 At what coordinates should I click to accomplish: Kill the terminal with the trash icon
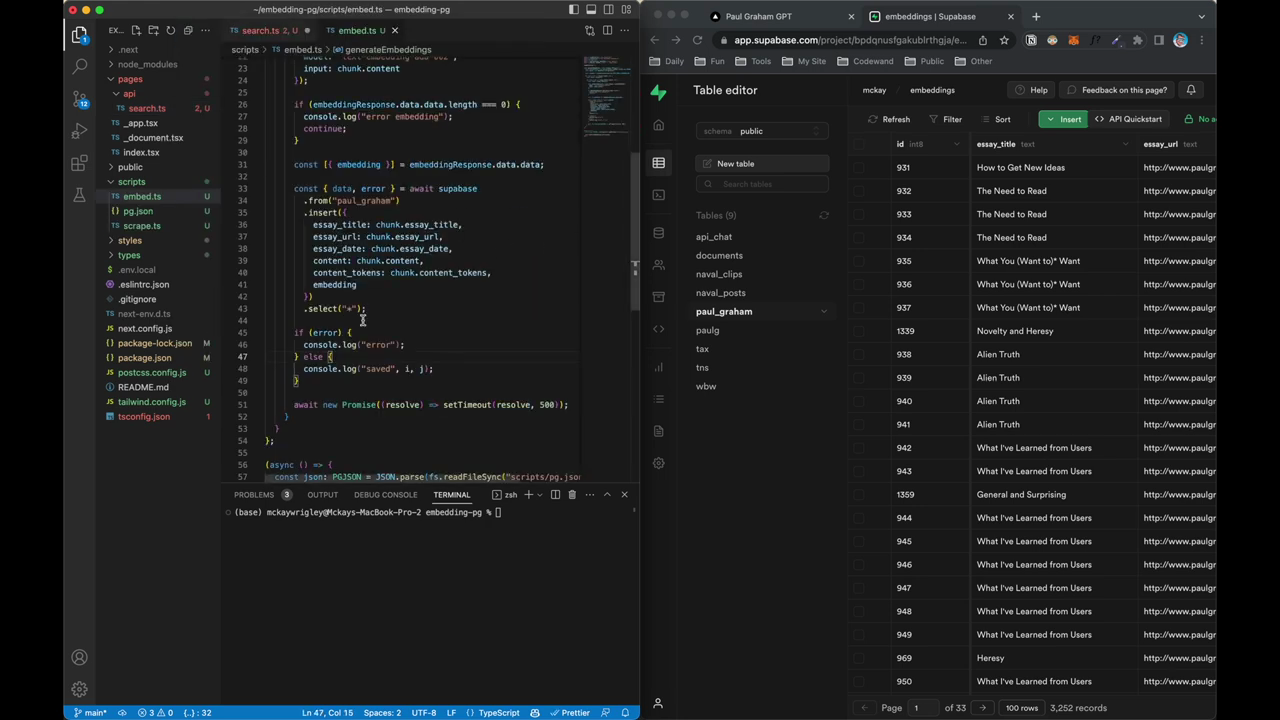pos(572,494)
